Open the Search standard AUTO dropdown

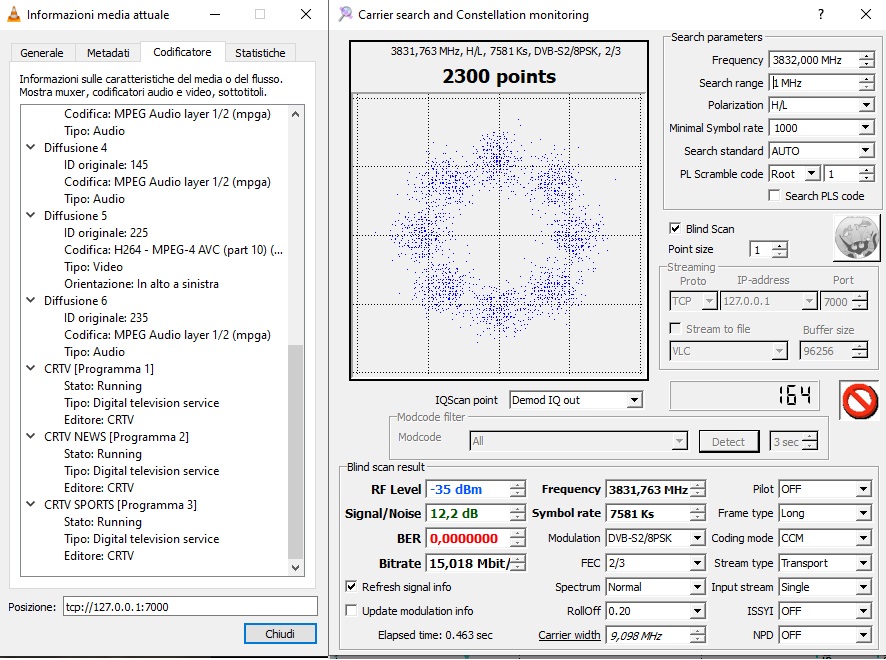(x=866, y=151)
